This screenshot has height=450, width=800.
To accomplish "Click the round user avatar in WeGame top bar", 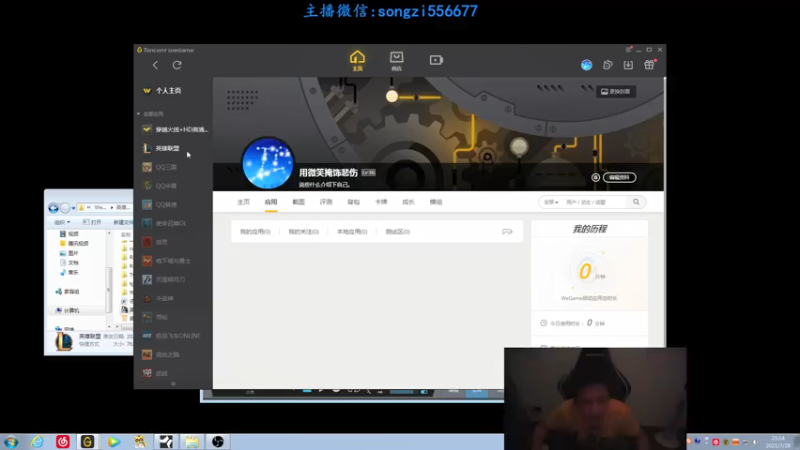I will (586, 65).
